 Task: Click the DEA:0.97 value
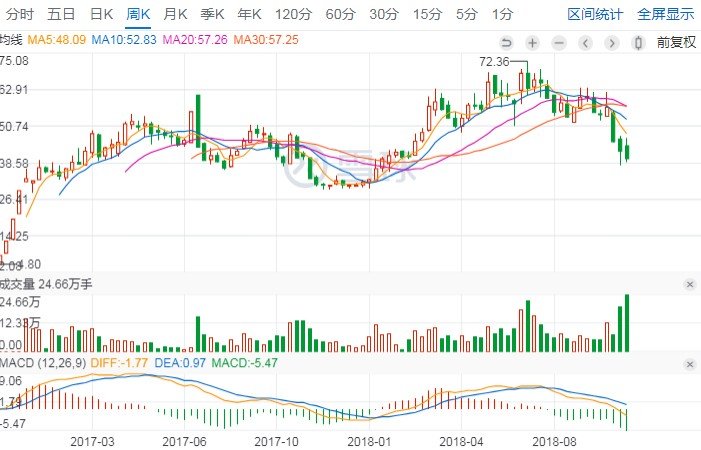(180, 362)
